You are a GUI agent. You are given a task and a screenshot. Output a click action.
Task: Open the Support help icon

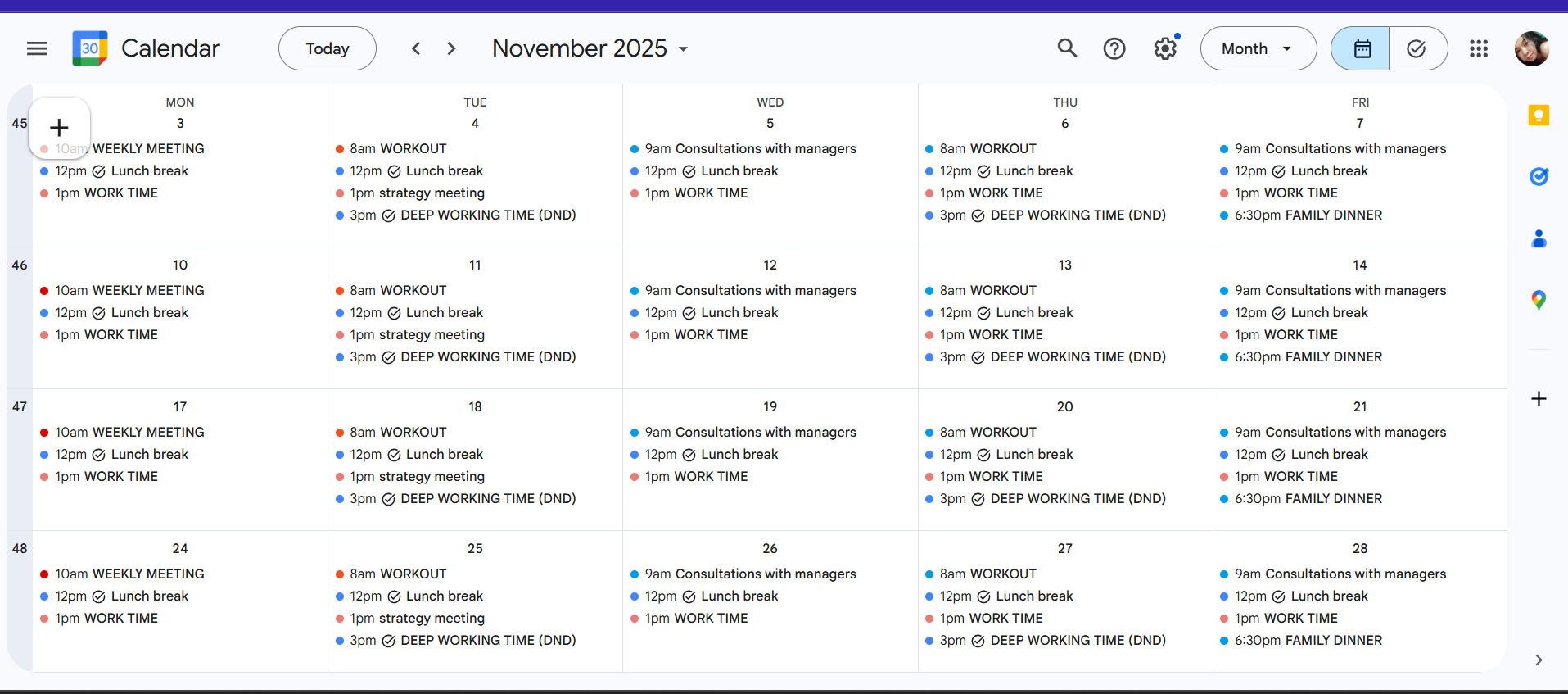[1114, 48]
